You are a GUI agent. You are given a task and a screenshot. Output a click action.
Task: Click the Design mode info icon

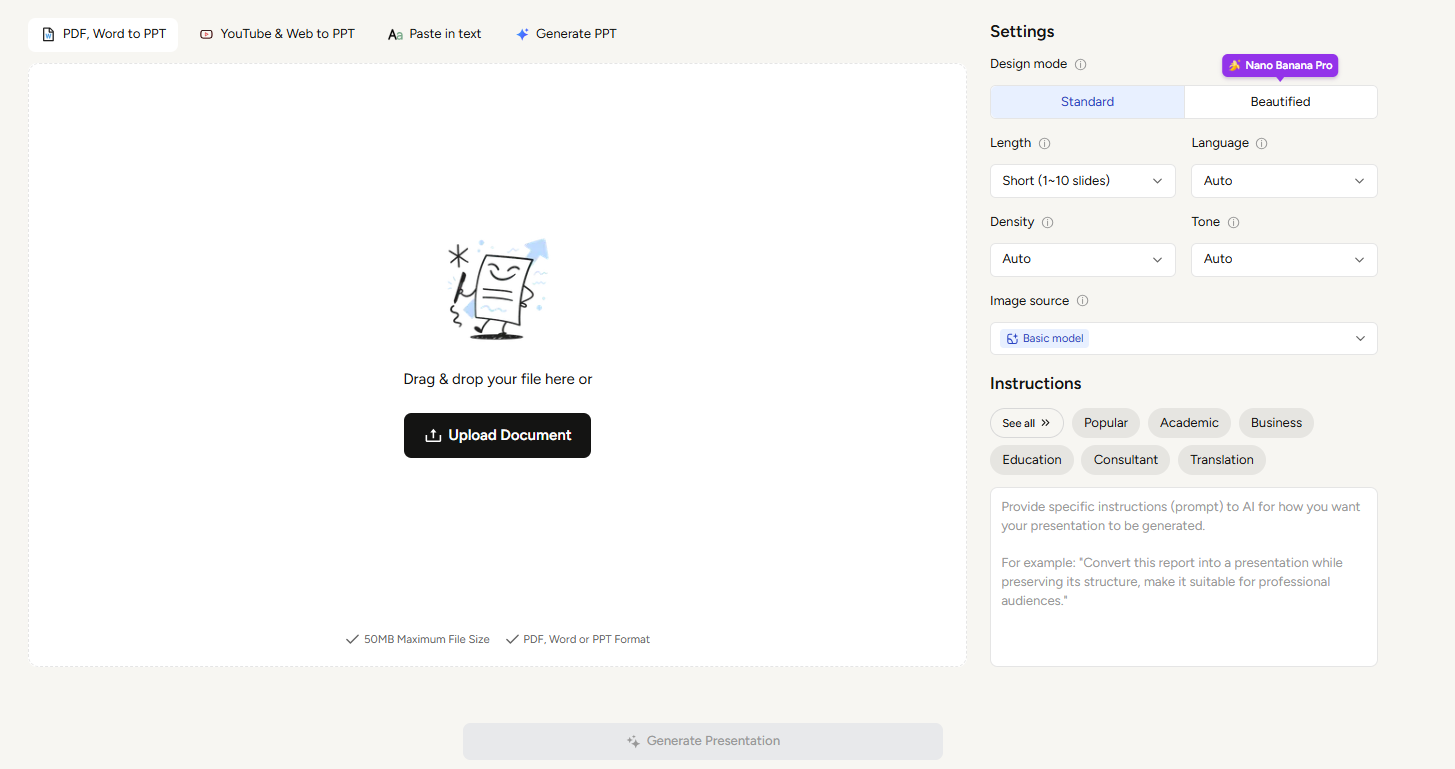point(1080,64)
